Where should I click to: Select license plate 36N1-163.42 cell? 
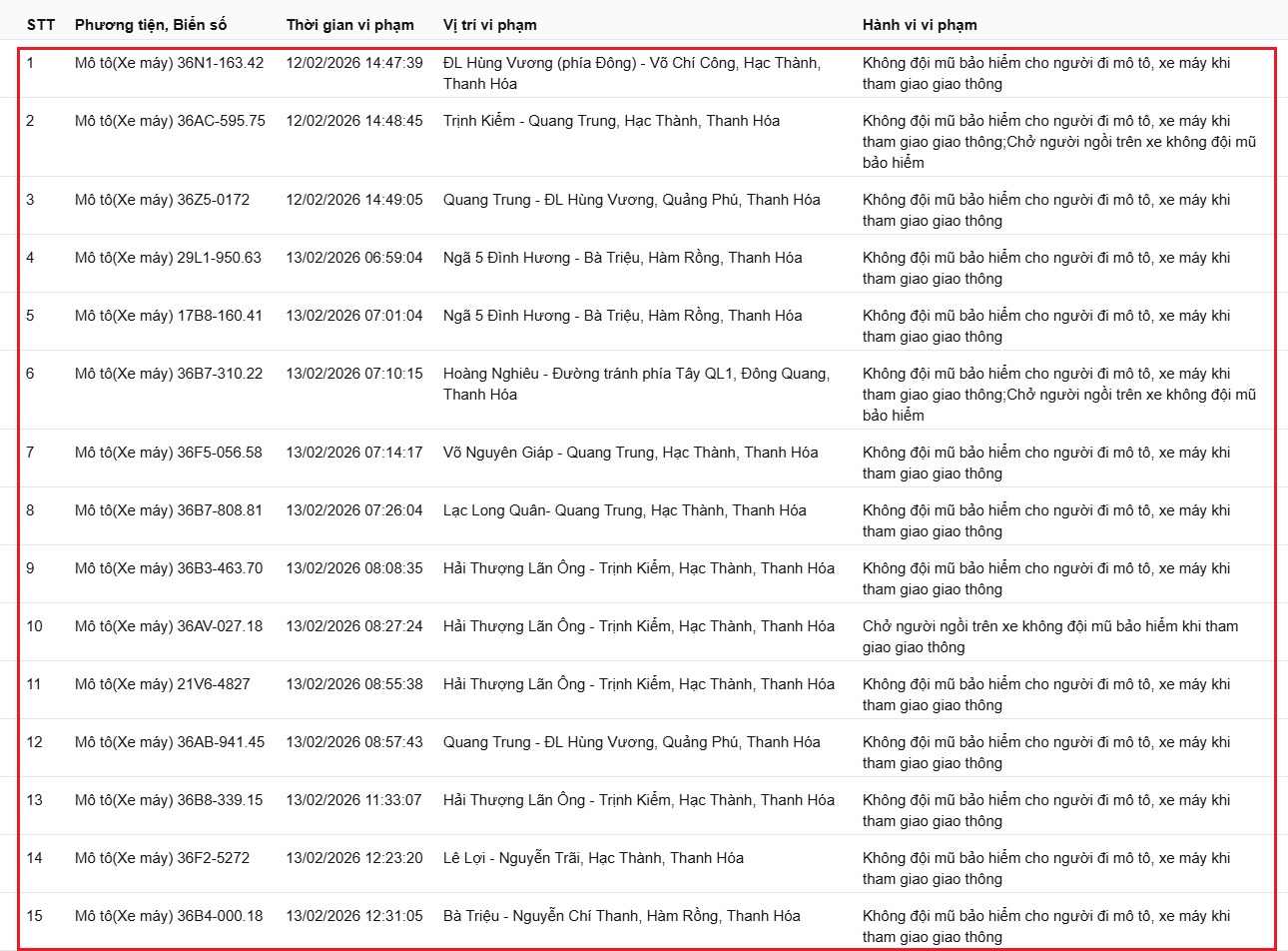(x=169, y=63)
